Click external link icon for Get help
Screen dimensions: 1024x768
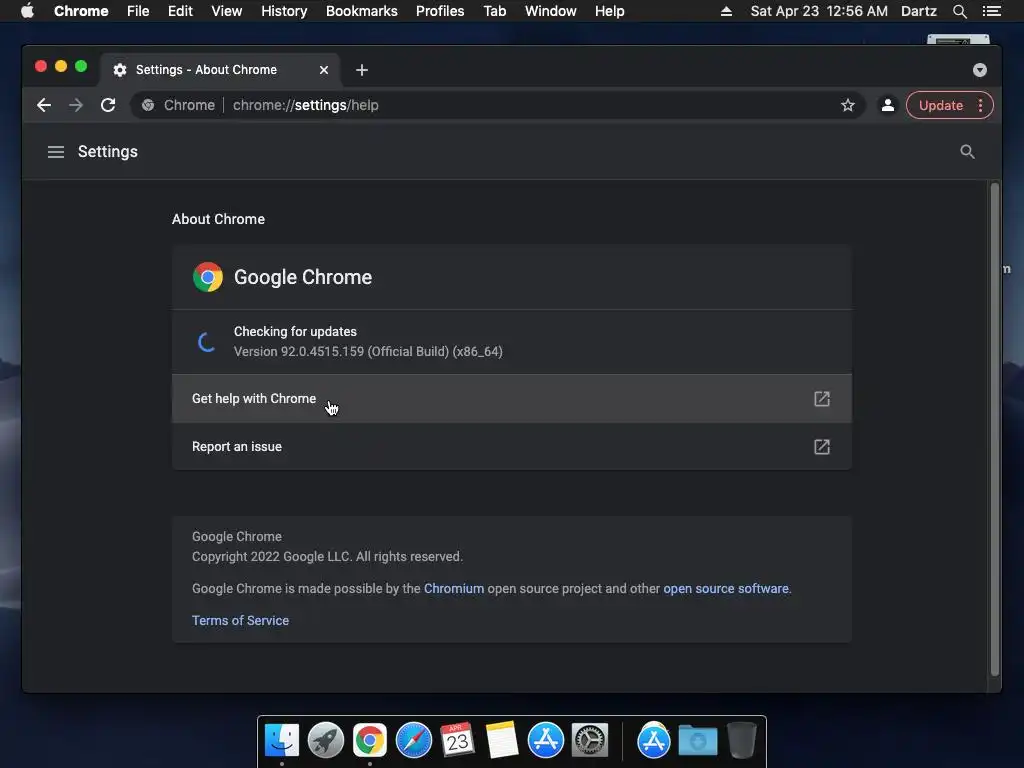pos(822,398)
